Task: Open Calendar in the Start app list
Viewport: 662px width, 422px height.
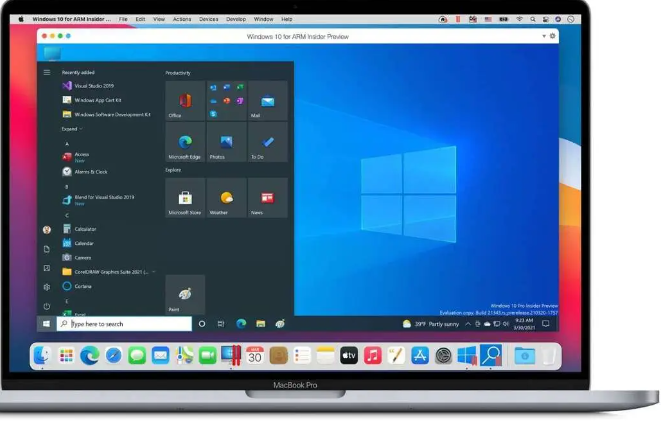Action: coord(78,243)
